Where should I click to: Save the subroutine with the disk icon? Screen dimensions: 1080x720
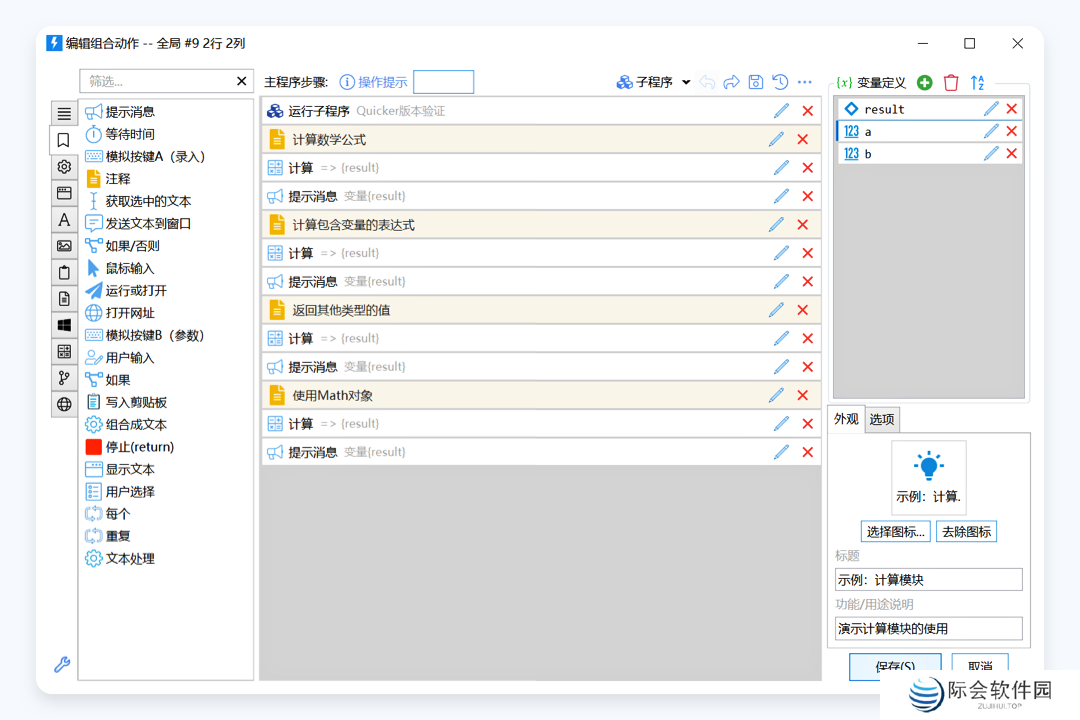[756, 81]
